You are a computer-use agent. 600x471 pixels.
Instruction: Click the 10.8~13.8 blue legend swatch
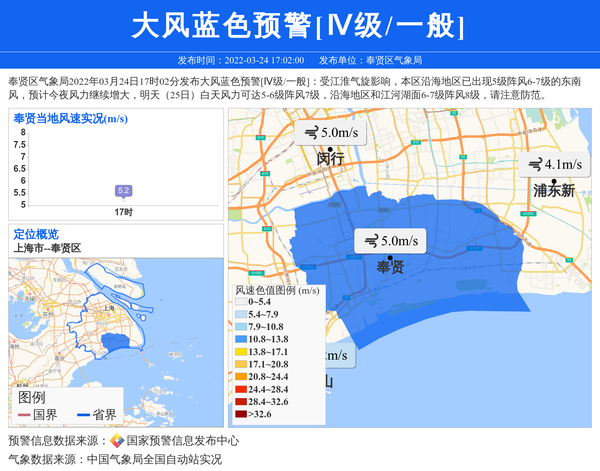(x=241, y=339)
